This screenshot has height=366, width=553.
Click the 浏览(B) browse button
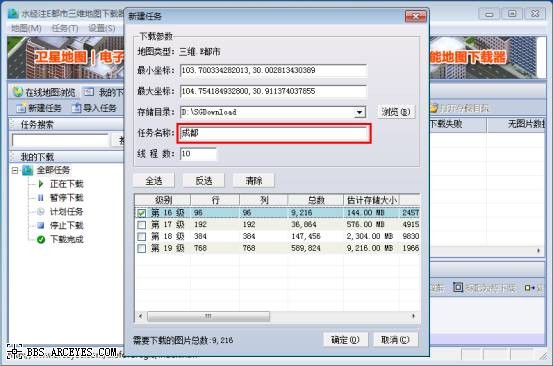pos(396,112)
